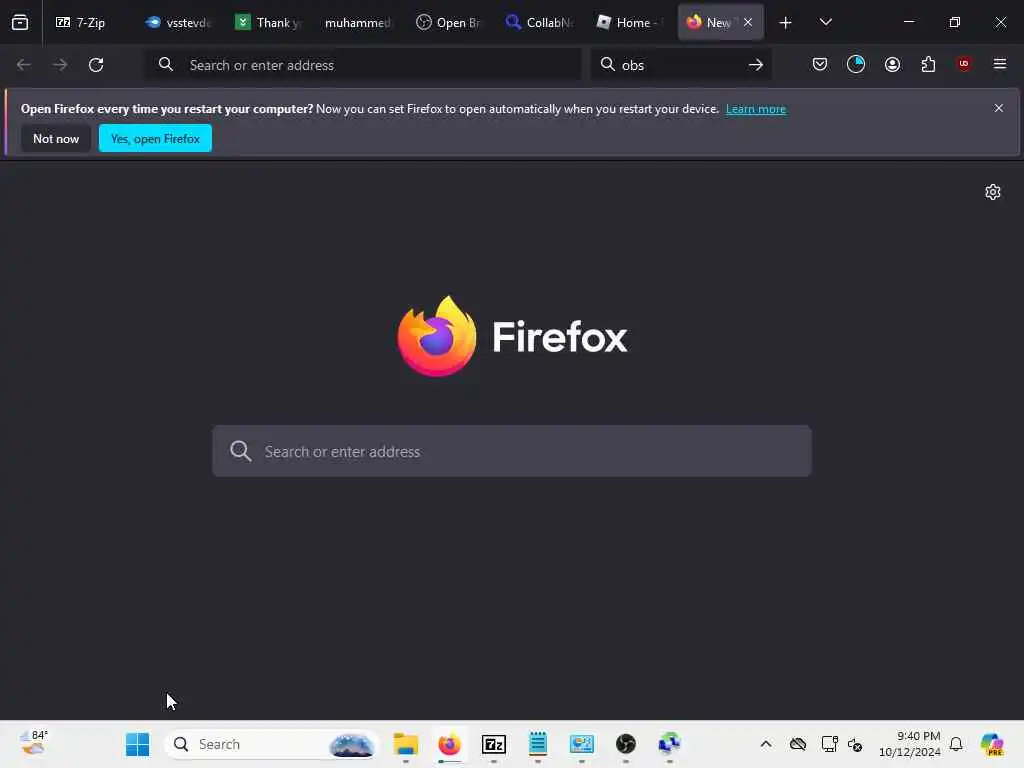The width and height of the screenshot is (1024, 768).
Task: Open the Windows Start menu
Action: (137, 744)
